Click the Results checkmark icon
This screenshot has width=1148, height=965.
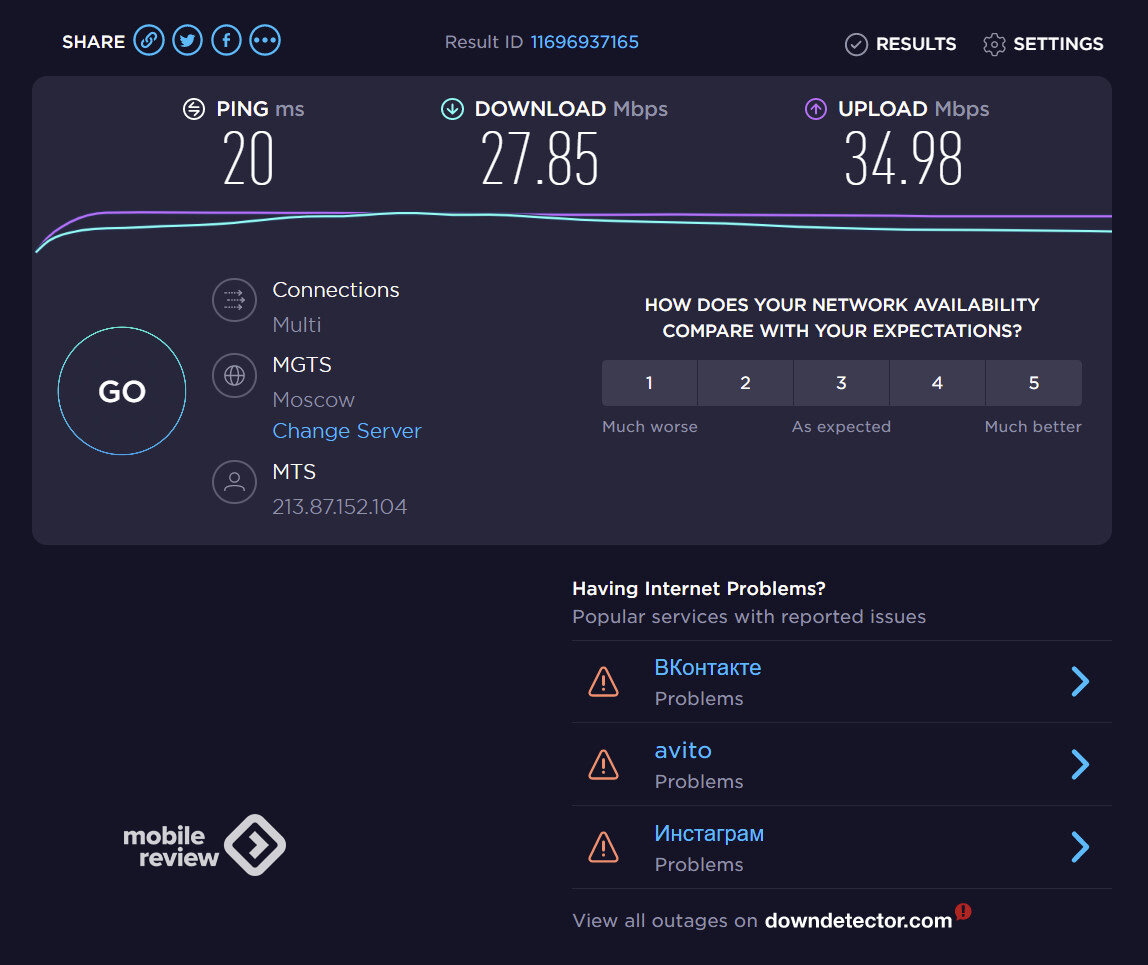[856, 45]
